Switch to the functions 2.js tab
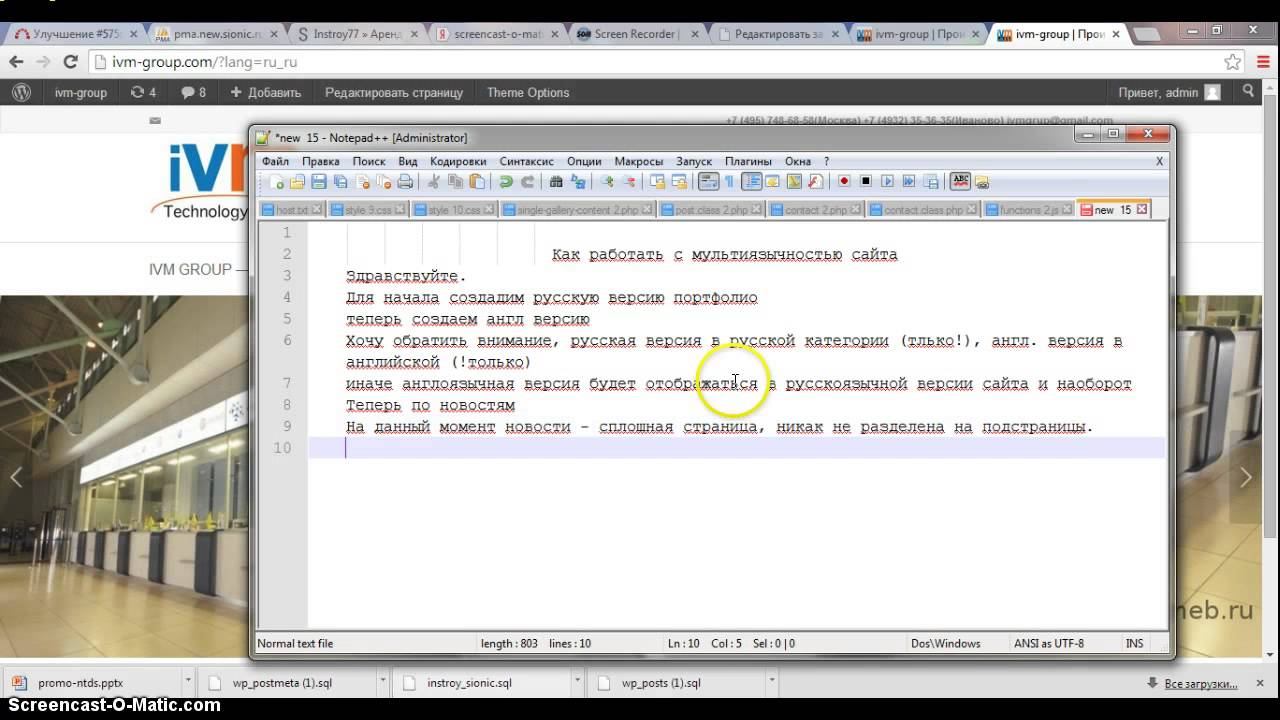 1029,210
